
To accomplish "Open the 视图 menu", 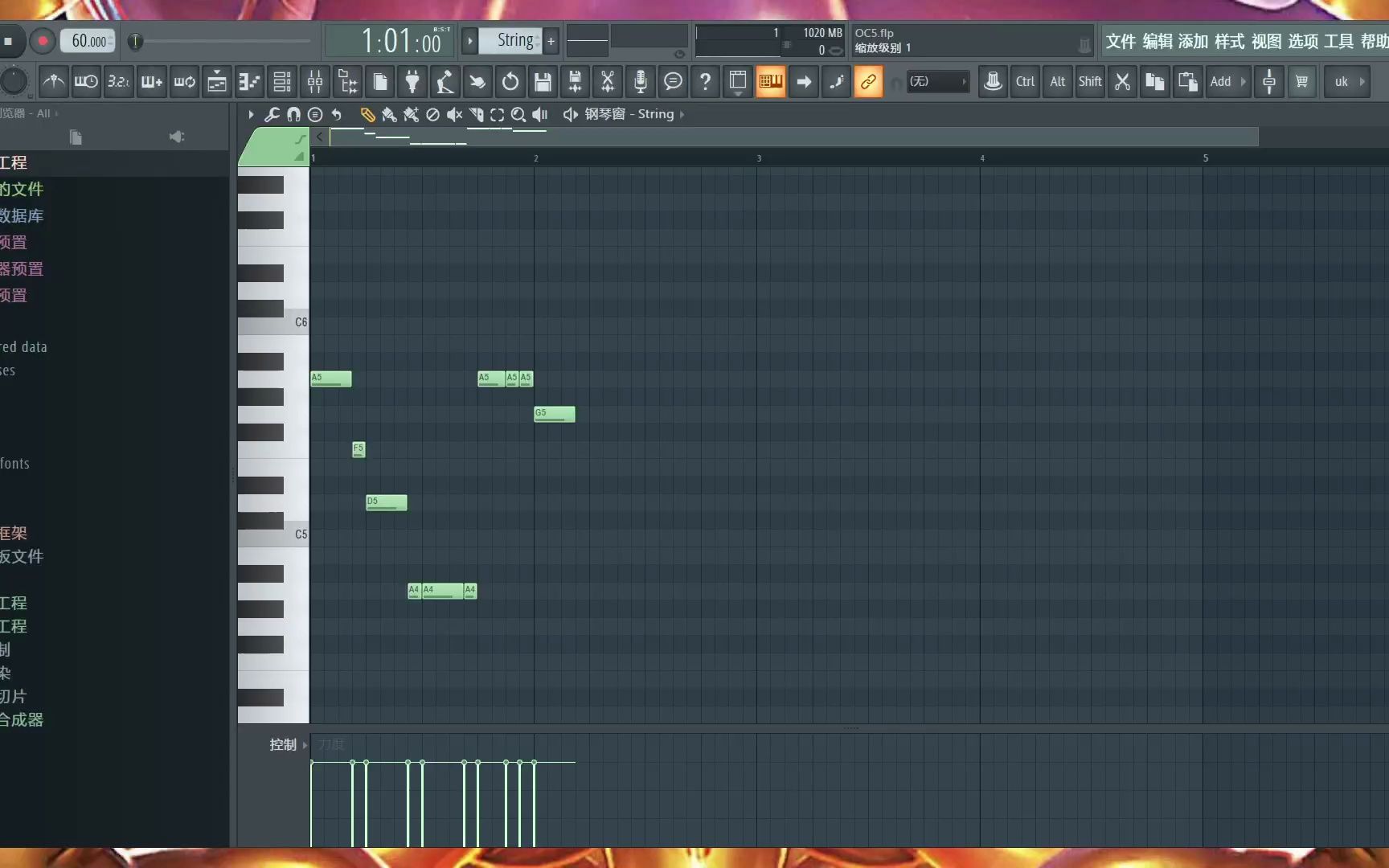I will pyautogui.click(x=1266, y=42).
